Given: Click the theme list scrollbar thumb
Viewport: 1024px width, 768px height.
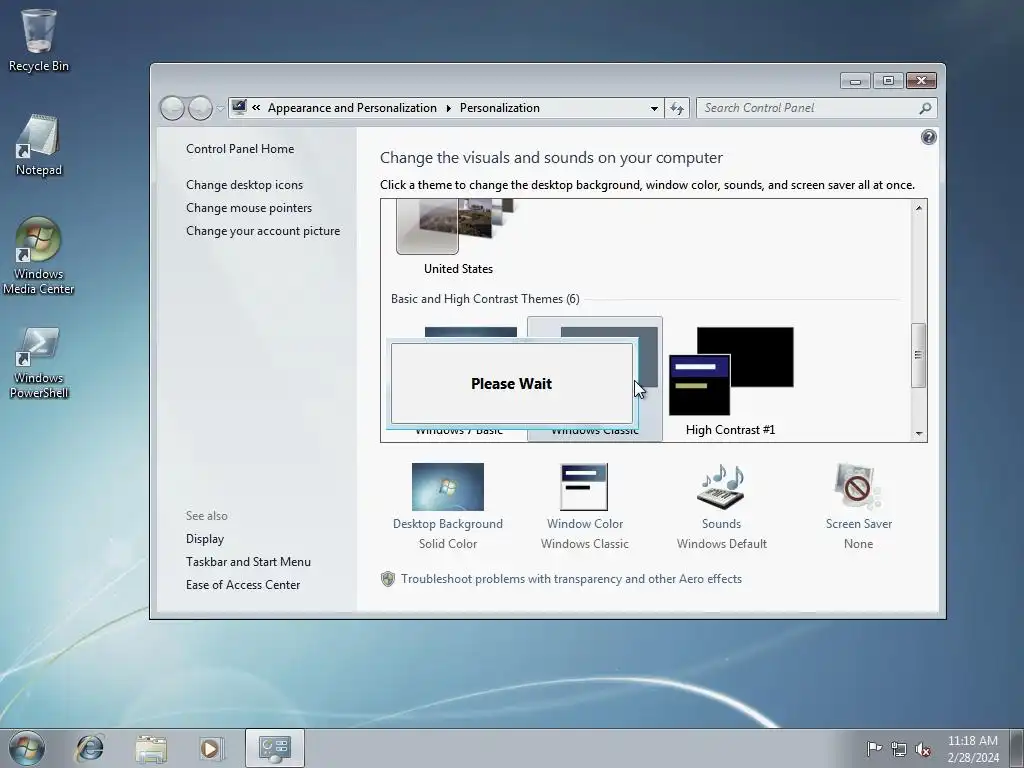Looking at the screenshot, I should [x=918, y=355].
